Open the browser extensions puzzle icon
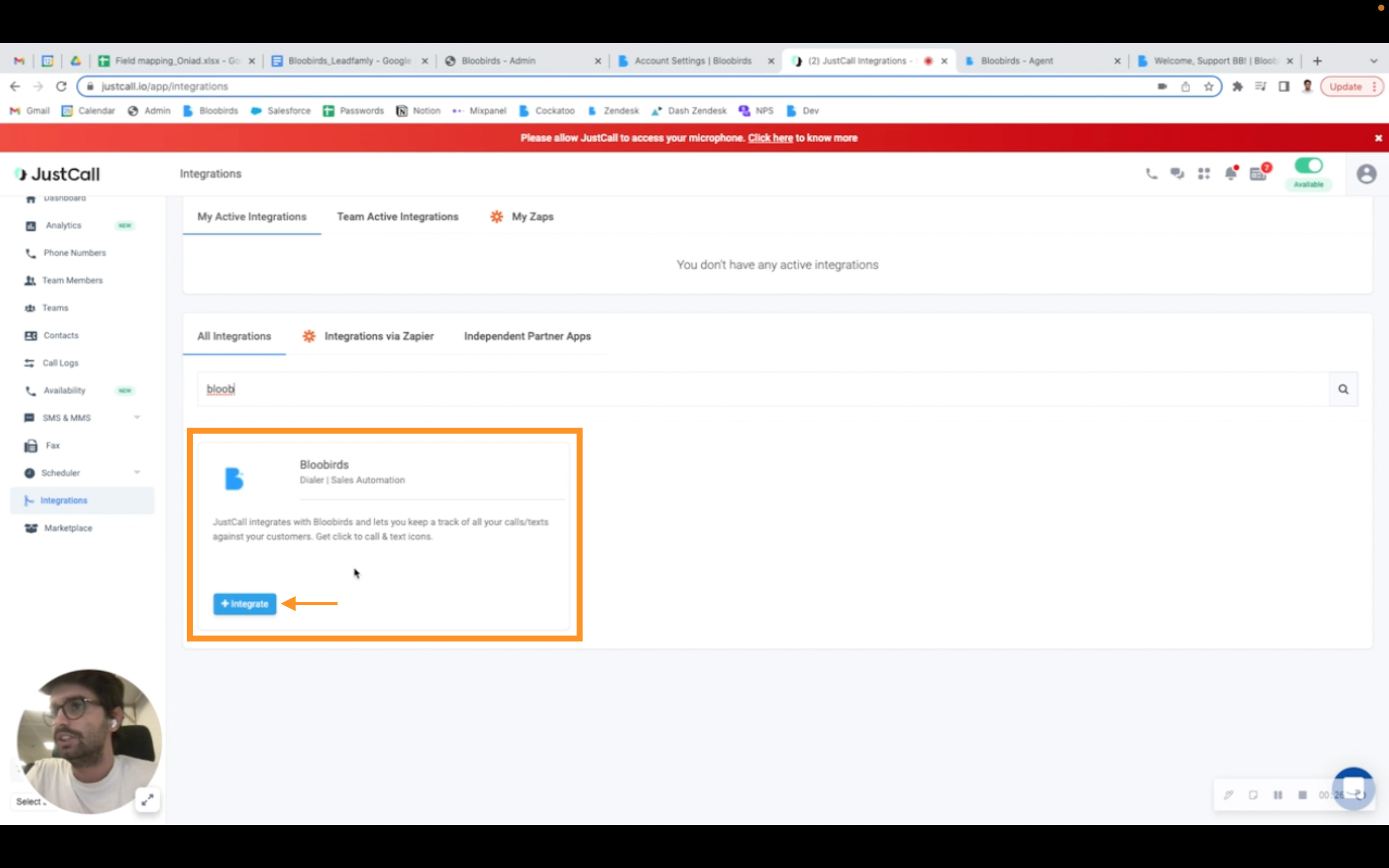 [x=1238, y=87]
